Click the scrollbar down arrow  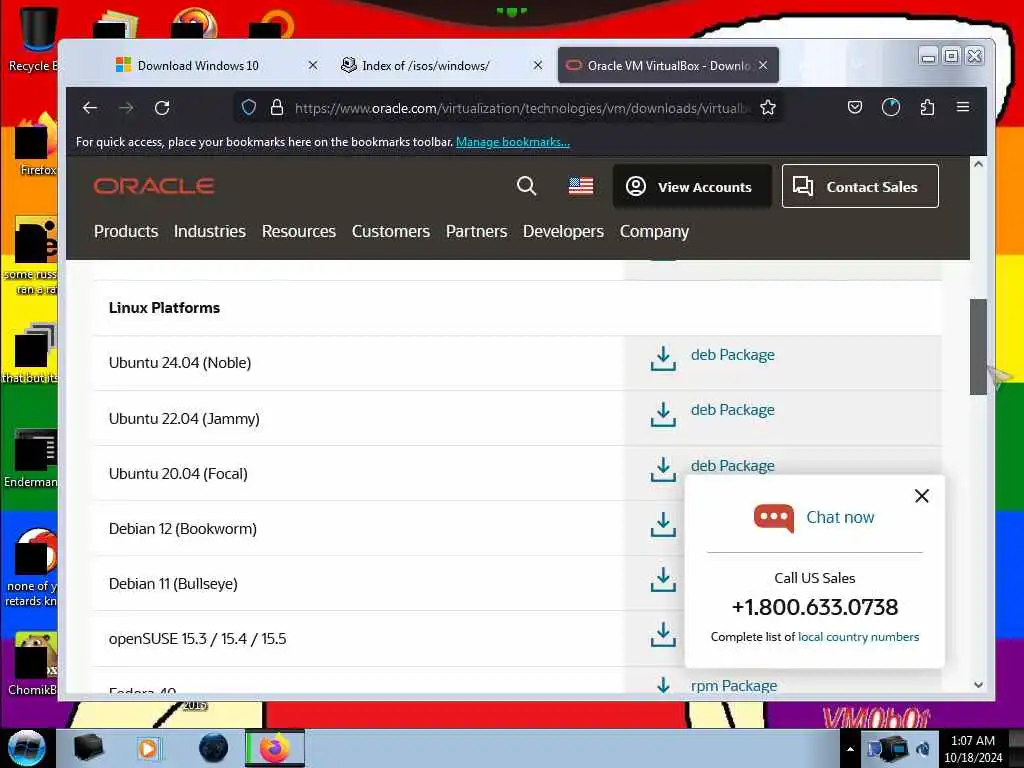pyautogui.click(x=978, y=684)
